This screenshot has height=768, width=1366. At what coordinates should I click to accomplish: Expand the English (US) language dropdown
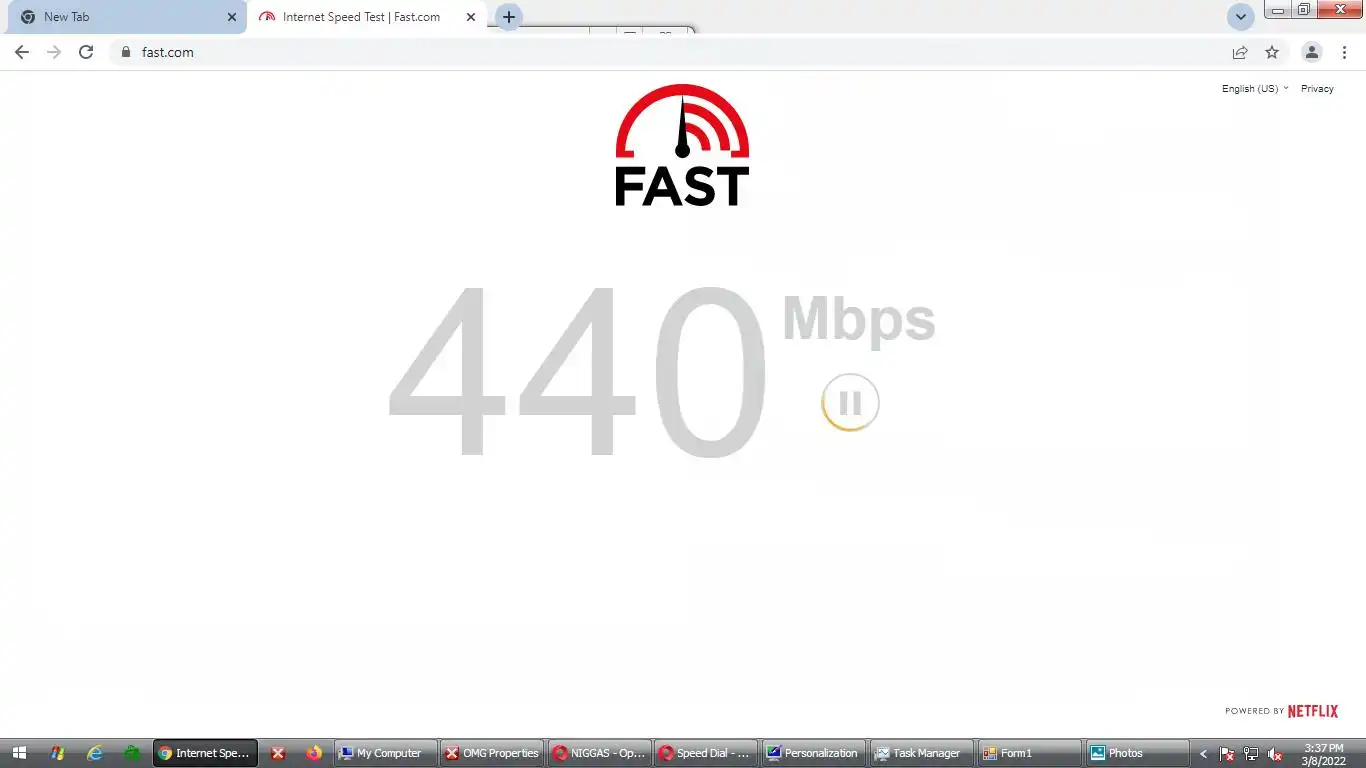click(x=1255, y=89)
